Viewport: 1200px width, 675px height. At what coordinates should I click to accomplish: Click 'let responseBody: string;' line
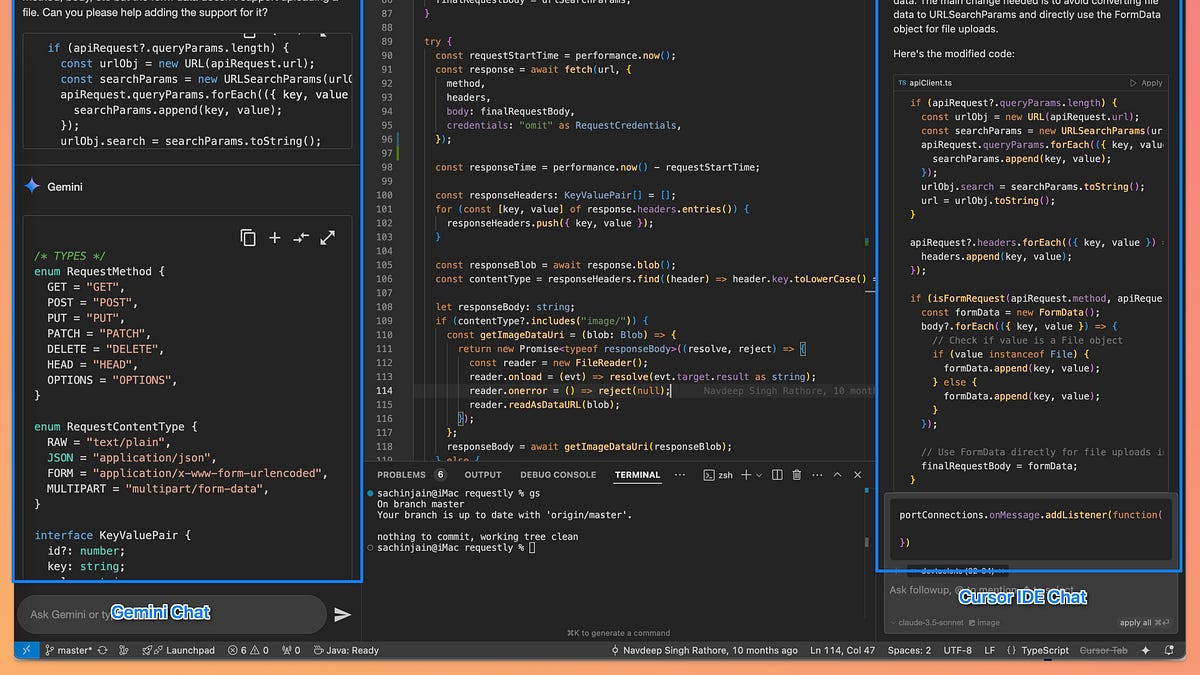pos(505,306)
